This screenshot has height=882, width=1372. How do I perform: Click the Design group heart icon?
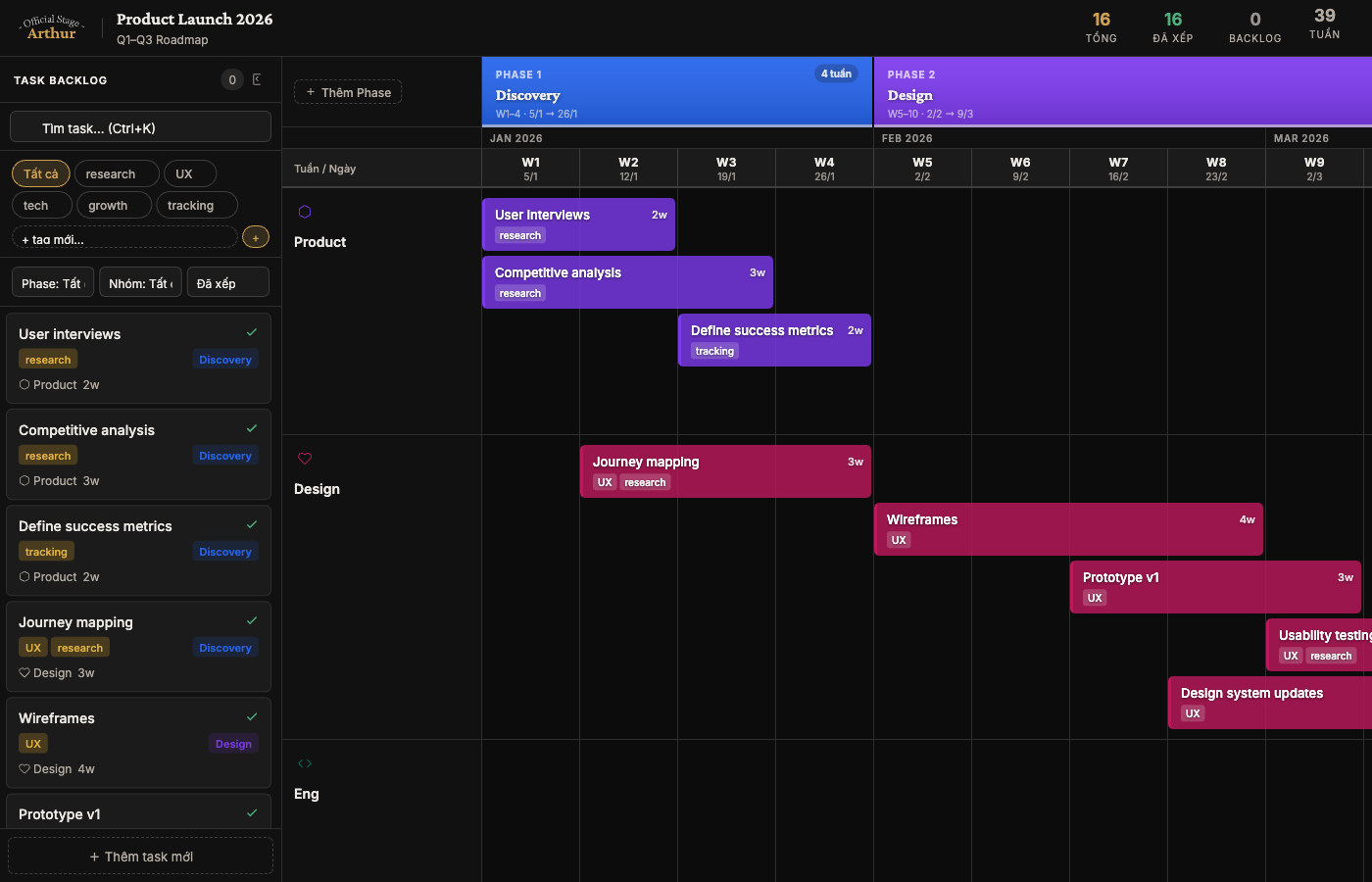305,459
